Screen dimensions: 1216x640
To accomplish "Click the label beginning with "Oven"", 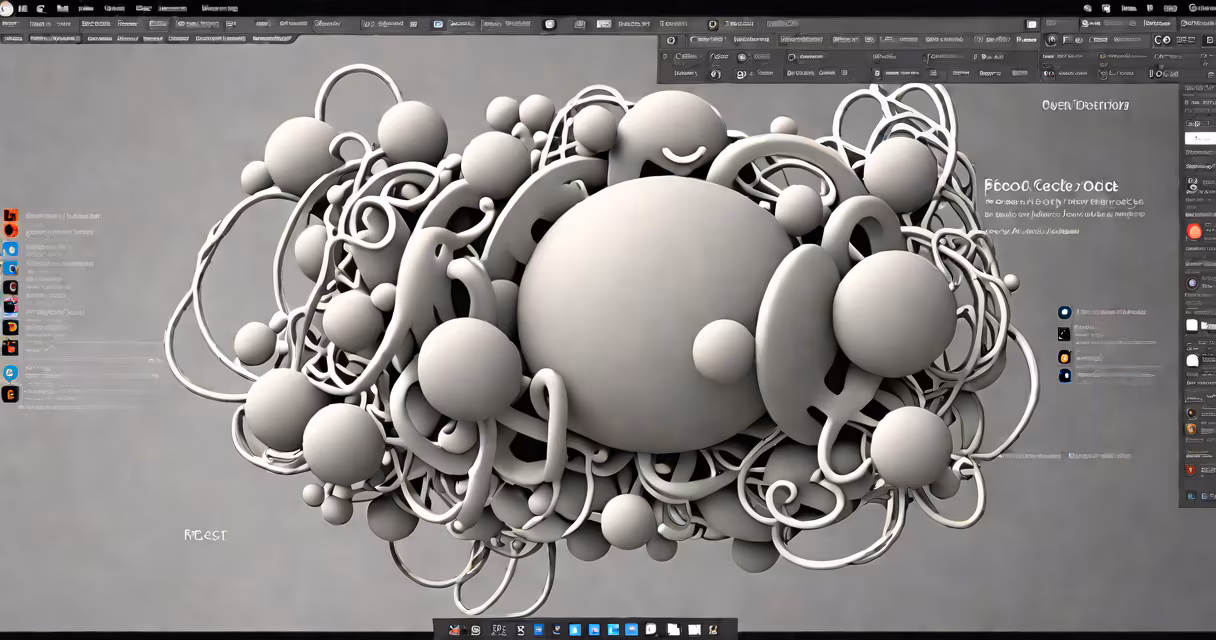I will point(1085,105).
